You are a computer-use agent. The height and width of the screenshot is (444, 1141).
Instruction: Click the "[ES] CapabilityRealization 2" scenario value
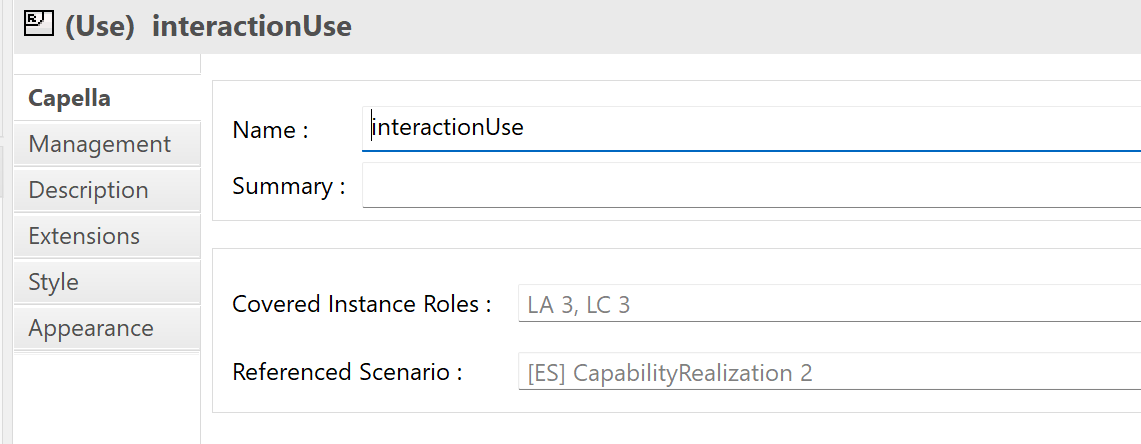click(670, 374)
